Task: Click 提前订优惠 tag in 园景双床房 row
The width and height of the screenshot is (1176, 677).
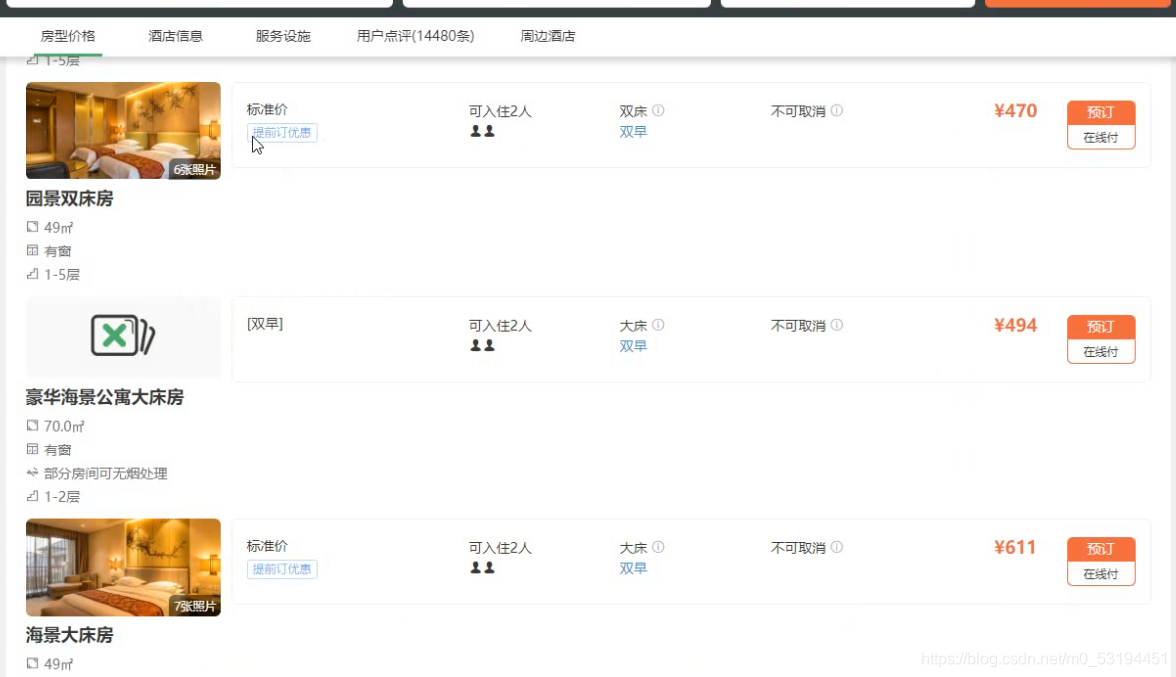Action: pyautogui.click(x=282, y=133)
